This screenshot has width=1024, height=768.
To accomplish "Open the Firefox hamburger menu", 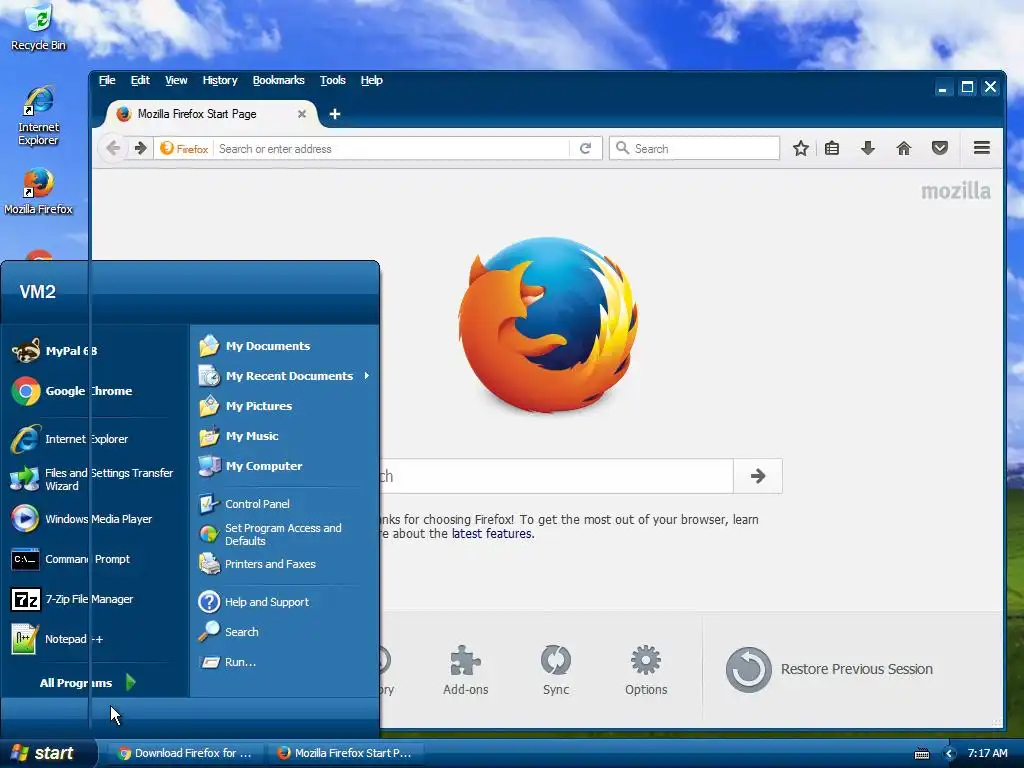I will pos(982,148).
